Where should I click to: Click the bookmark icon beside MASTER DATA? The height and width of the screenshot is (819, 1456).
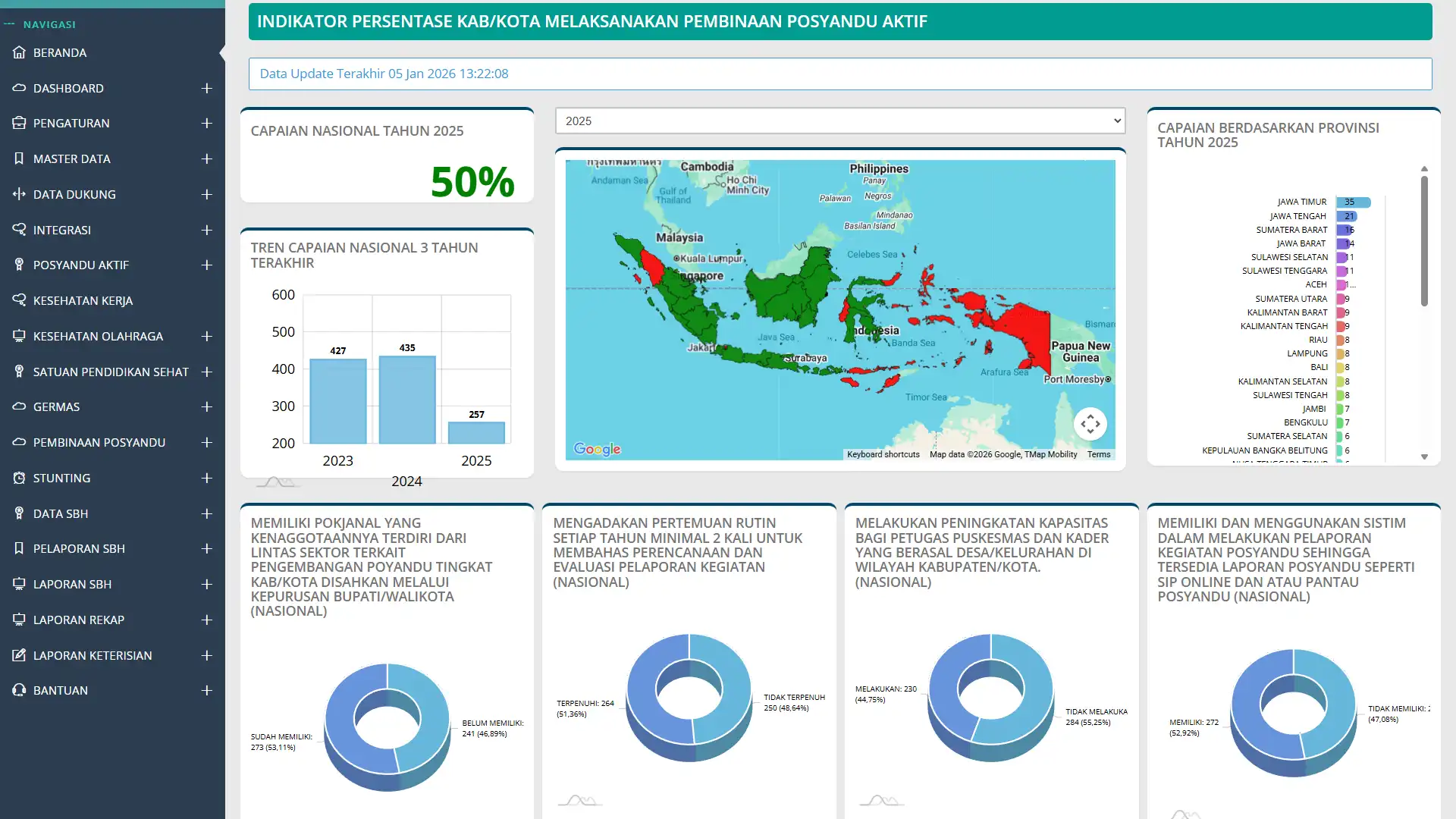tap(19, 158)
